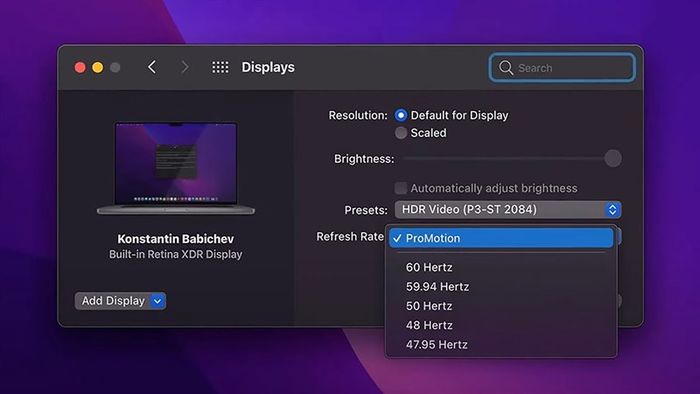Click the magnifying glass search icon

506,68
